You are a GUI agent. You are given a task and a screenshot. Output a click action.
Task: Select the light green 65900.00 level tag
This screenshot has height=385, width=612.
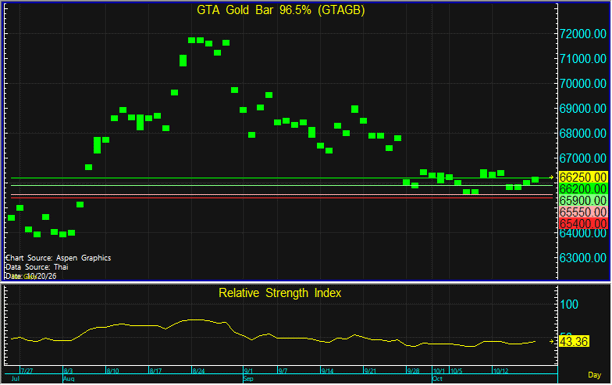pos(583,200)
